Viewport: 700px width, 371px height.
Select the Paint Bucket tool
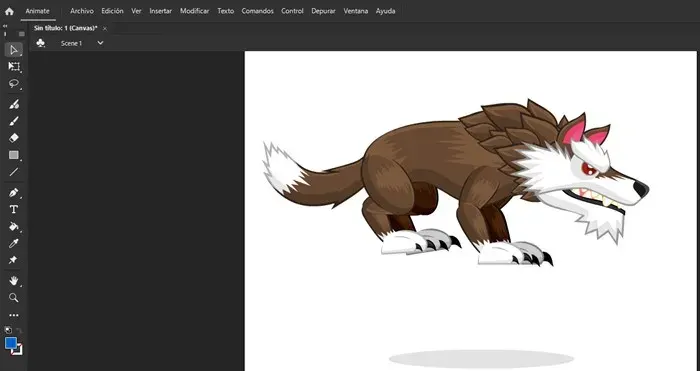(14, 226)
